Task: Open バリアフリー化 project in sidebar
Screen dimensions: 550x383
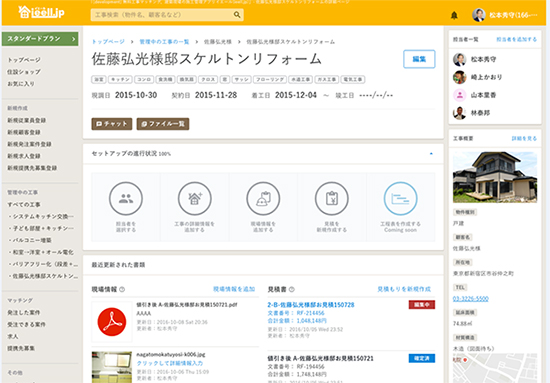Action: tap(43, 264)
